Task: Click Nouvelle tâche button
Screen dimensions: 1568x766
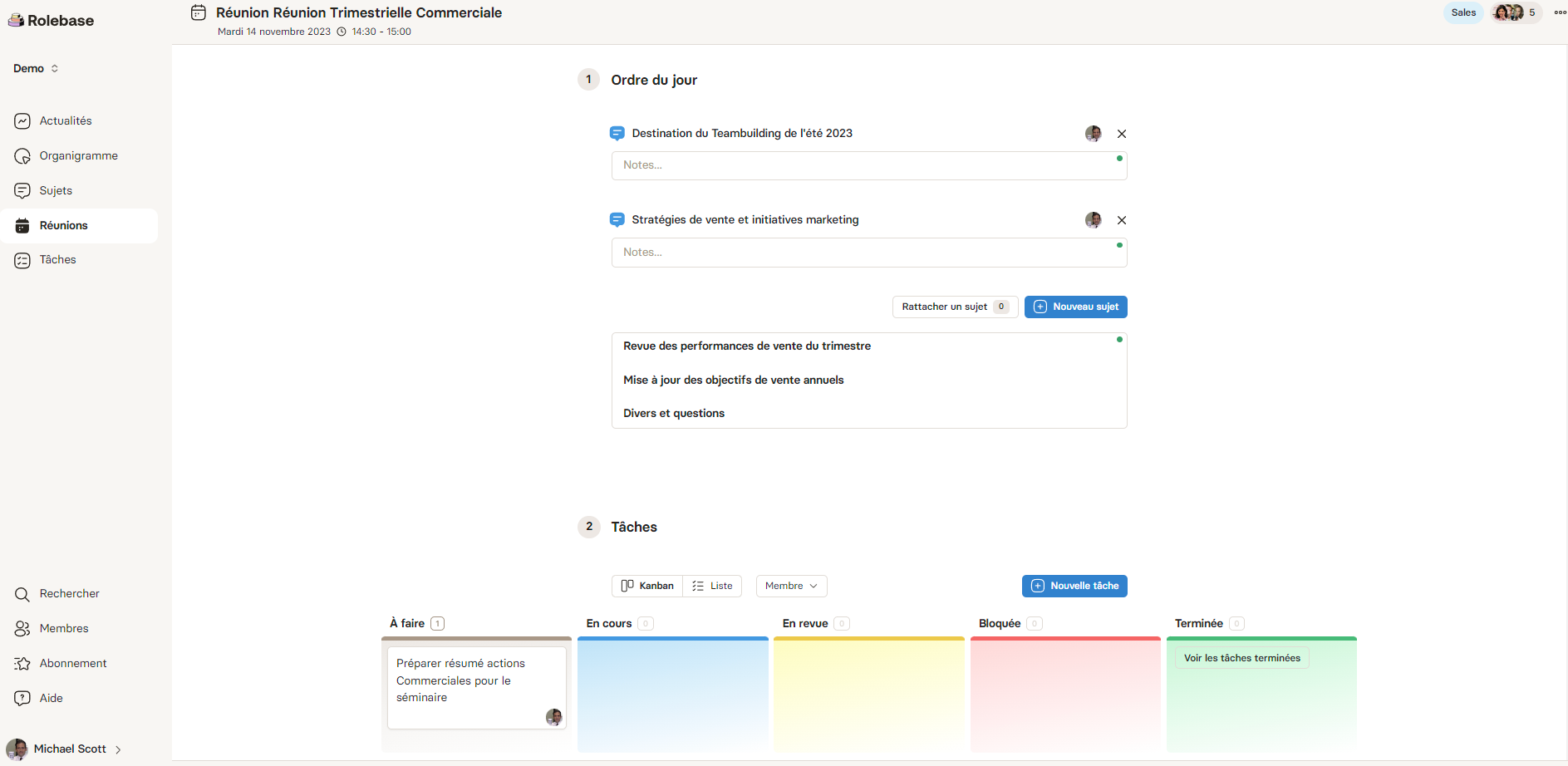Action: point(1074,586)
